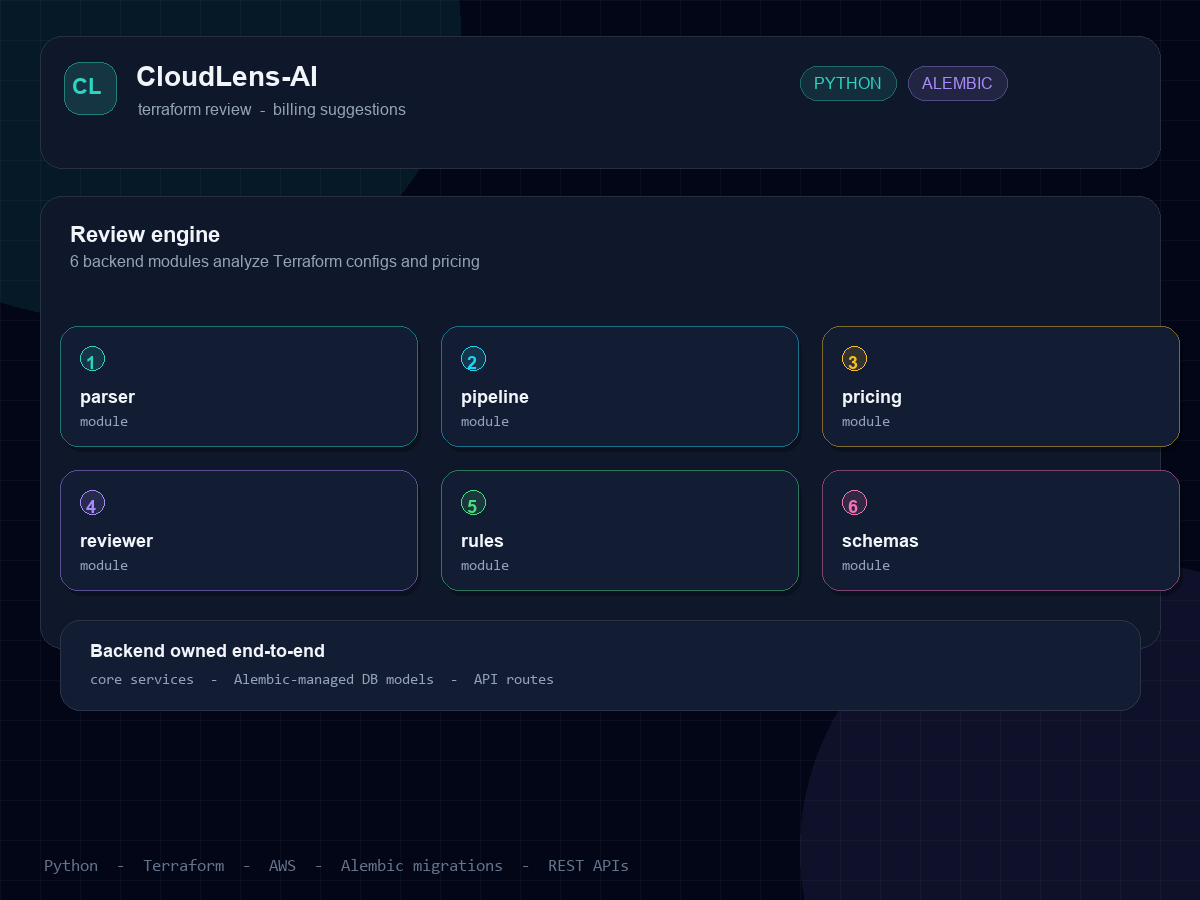Click "Python" in the footer
1200x900 pixels.
click(71, 866)
